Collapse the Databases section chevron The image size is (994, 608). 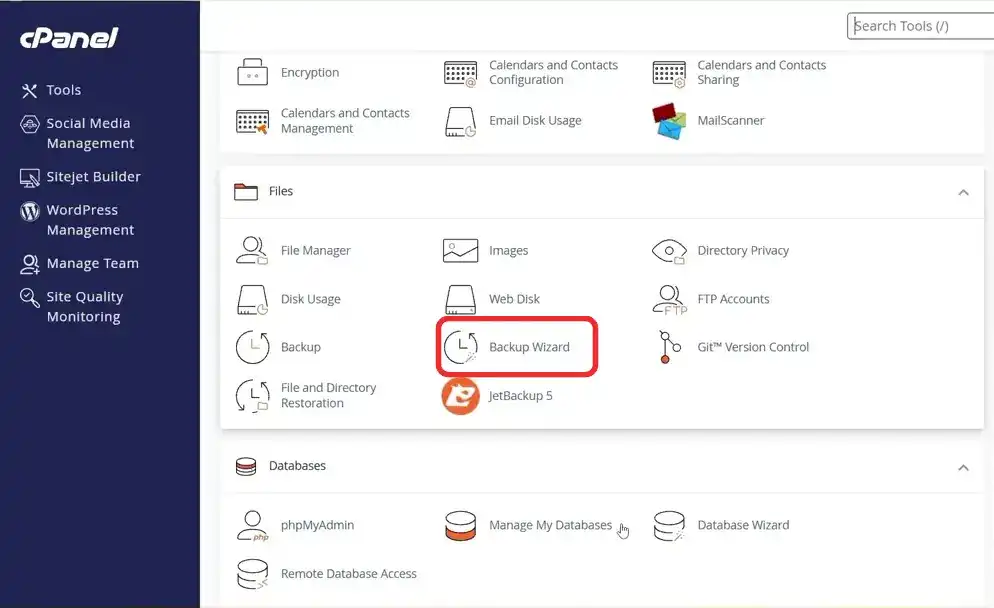tap(964, 468)
